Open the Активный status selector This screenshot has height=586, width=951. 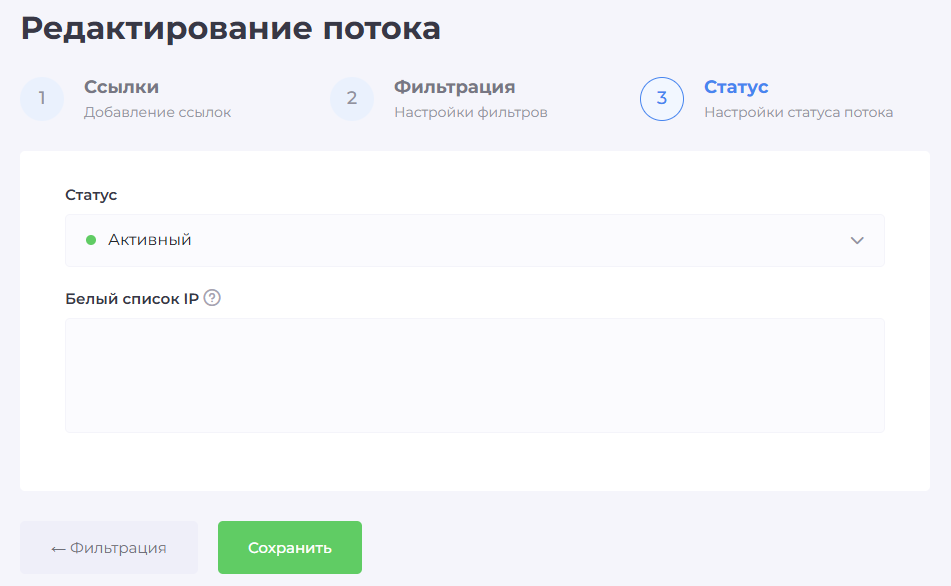475,240
